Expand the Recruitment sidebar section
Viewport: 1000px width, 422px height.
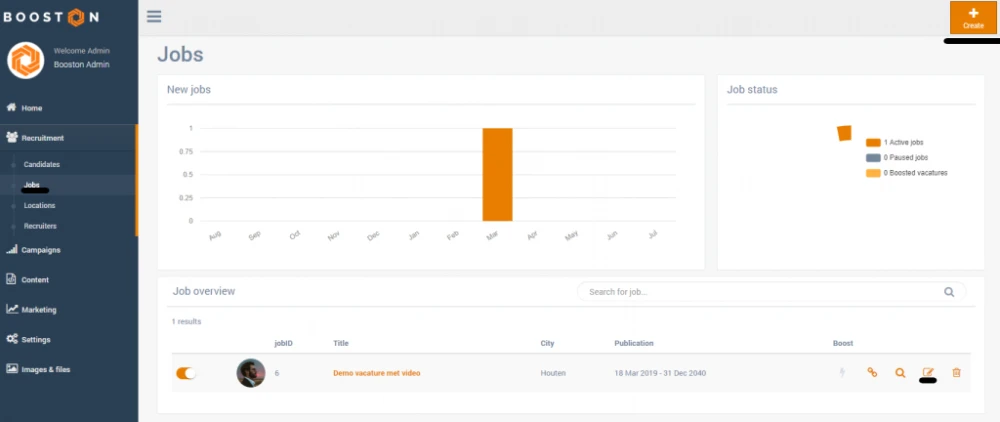coord(43,138)
